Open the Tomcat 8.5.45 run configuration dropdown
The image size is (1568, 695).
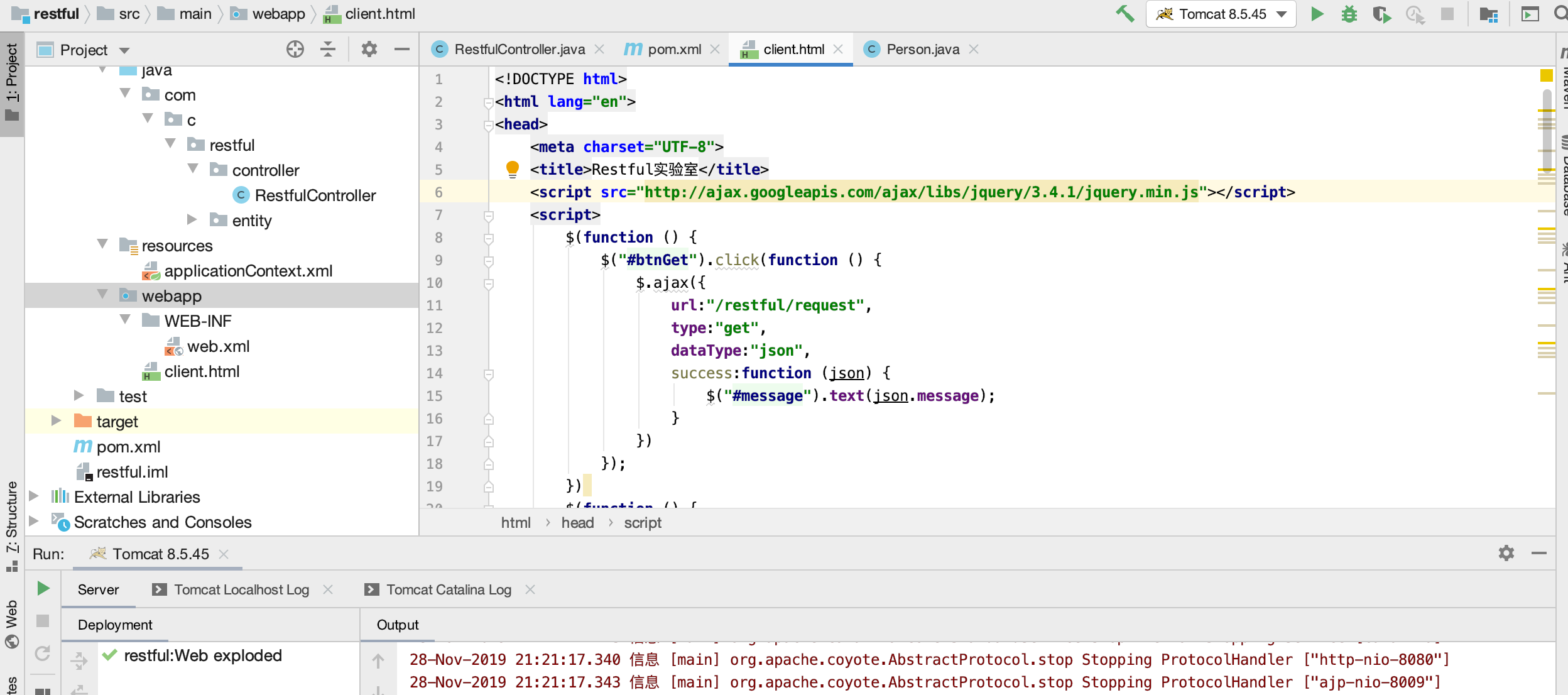(x=1221, y=14)
